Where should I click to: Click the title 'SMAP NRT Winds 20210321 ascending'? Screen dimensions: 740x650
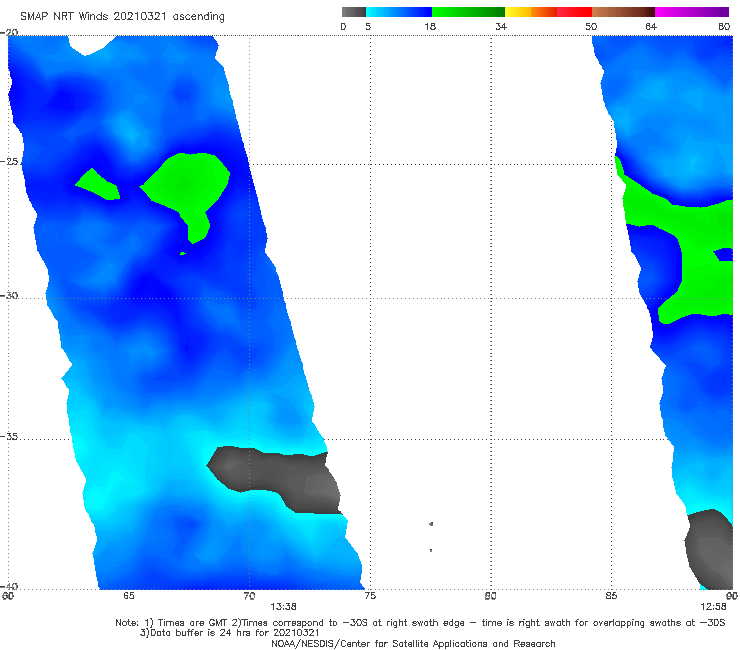pyautogui.click(x=122, y=17)
